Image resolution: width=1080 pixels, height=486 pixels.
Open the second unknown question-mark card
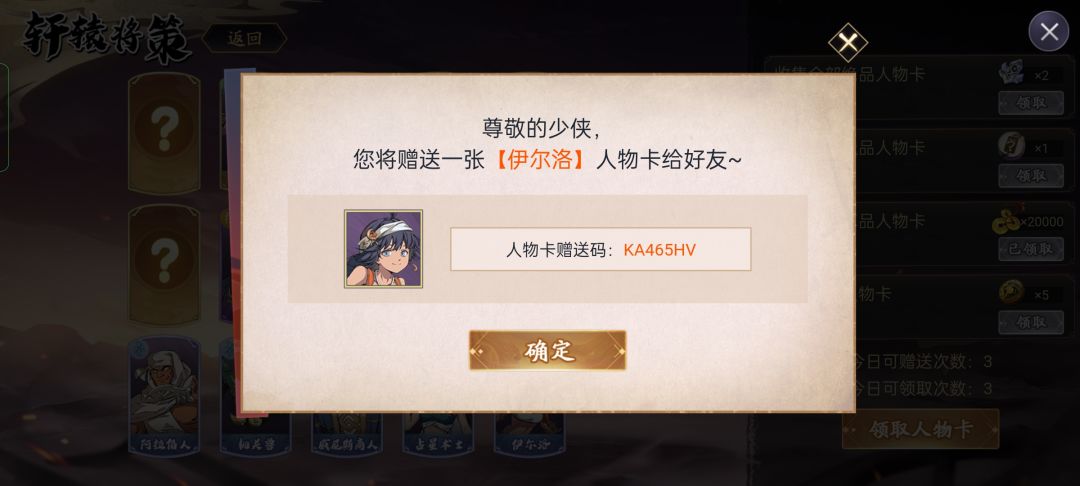[164, 263]
